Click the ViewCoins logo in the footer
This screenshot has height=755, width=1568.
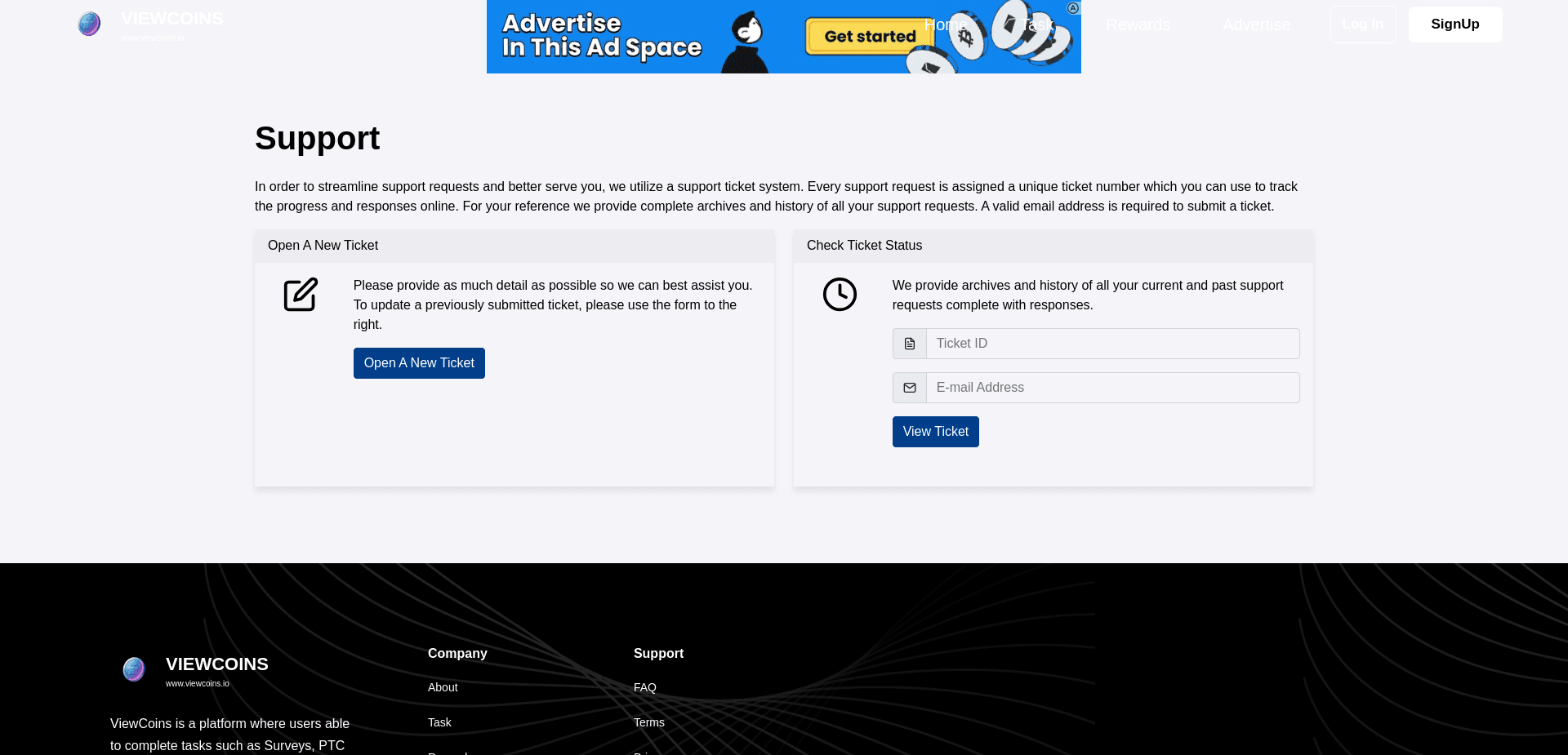coord(133,668)
